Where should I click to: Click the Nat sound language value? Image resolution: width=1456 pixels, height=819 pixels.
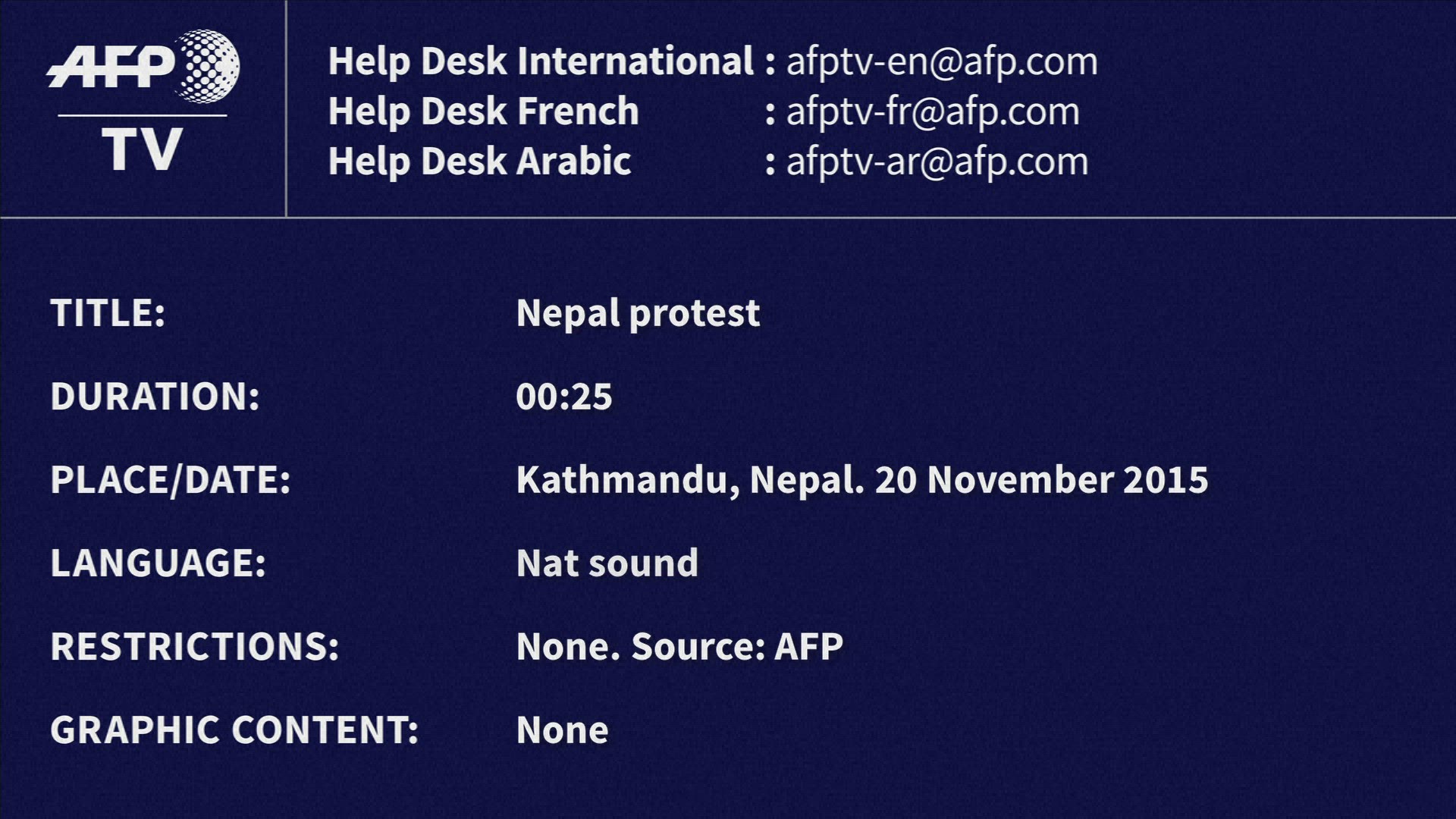[607, 563]
